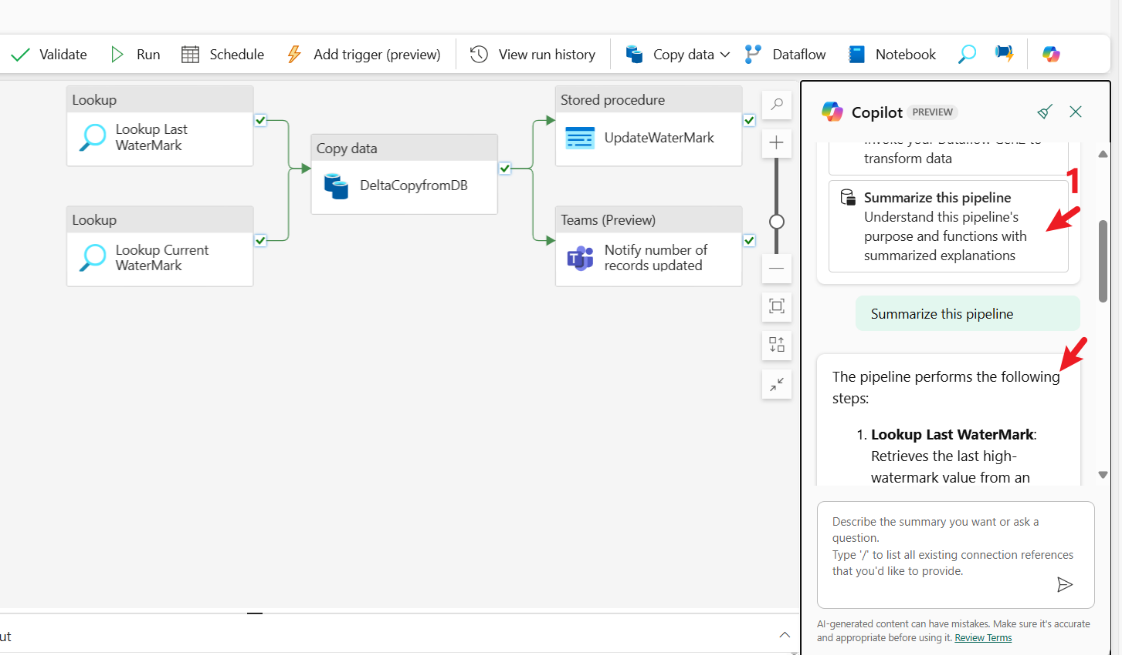1122x655 pixels.
Task: Click the Lookup toolbar magnifier icon
Action: (x=966, y=54)
